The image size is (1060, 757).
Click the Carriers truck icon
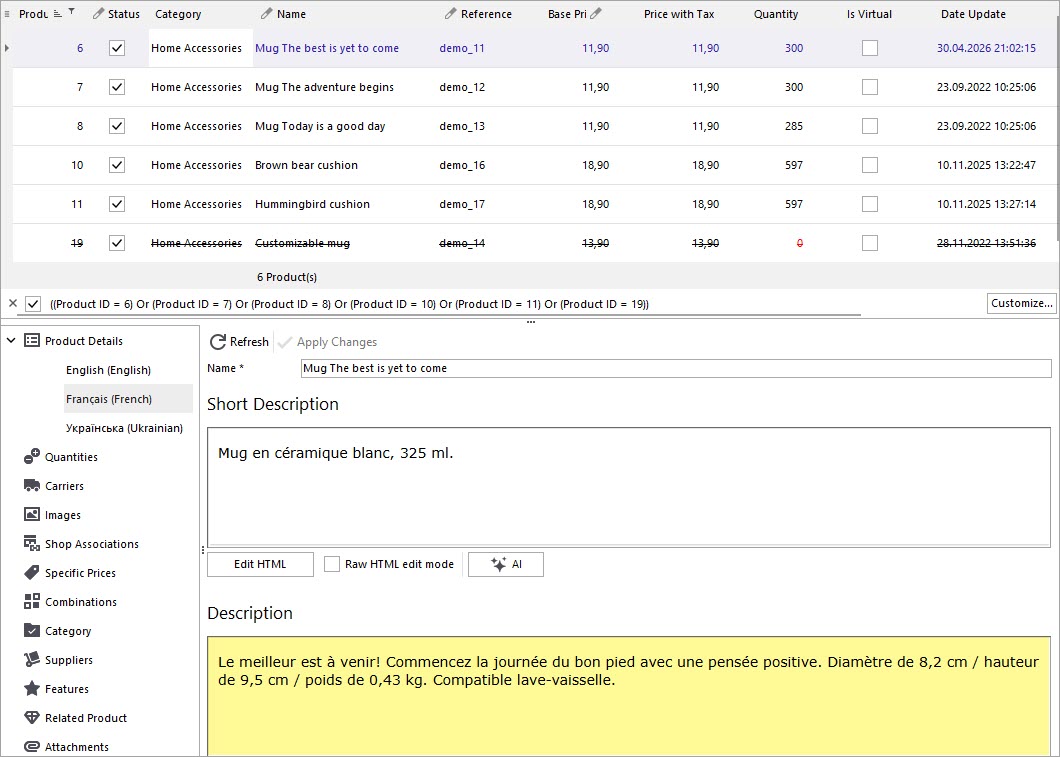(32, 485)
